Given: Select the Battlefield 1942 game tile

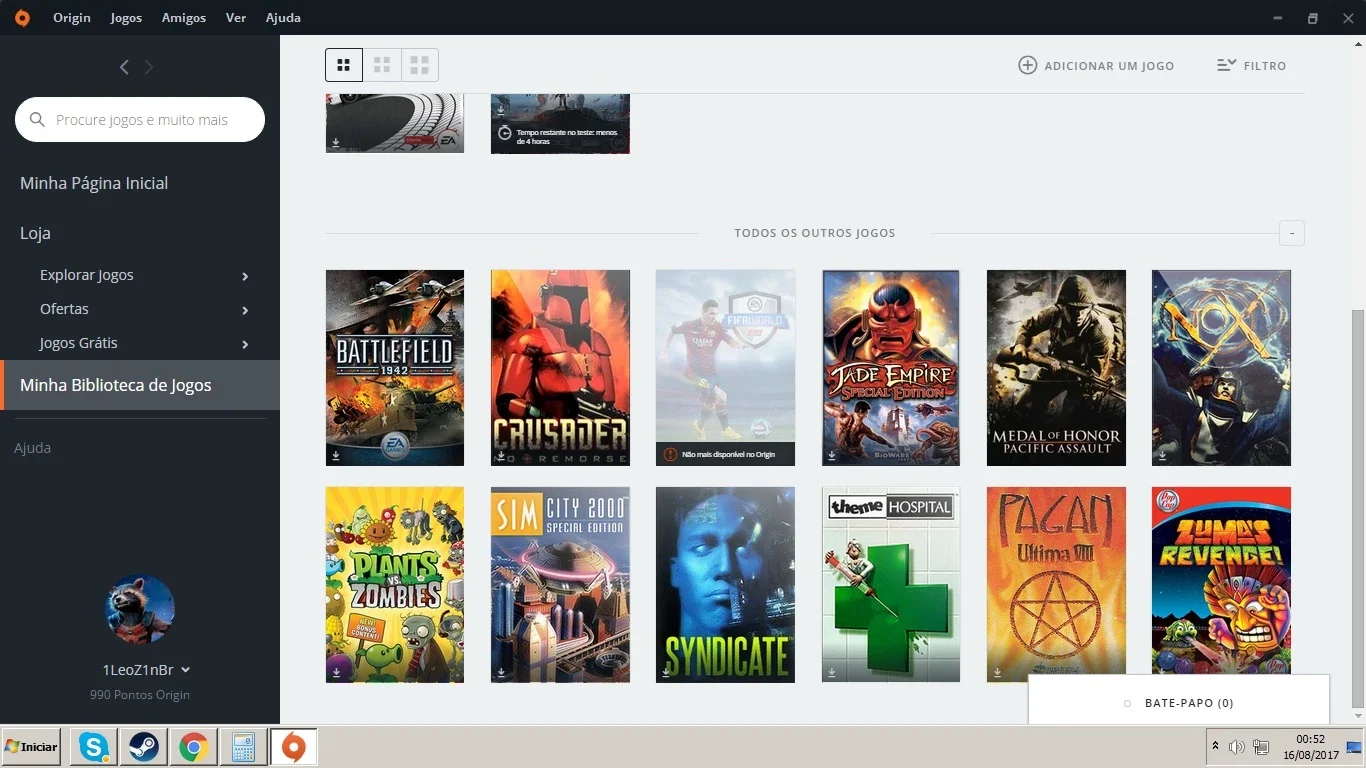Looking at the screenshot, I should point(395,368).
